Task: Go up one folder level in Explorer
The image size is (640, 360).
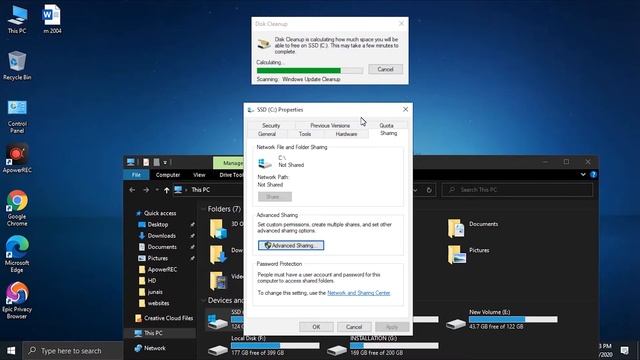Action: (x=167, y=190)
